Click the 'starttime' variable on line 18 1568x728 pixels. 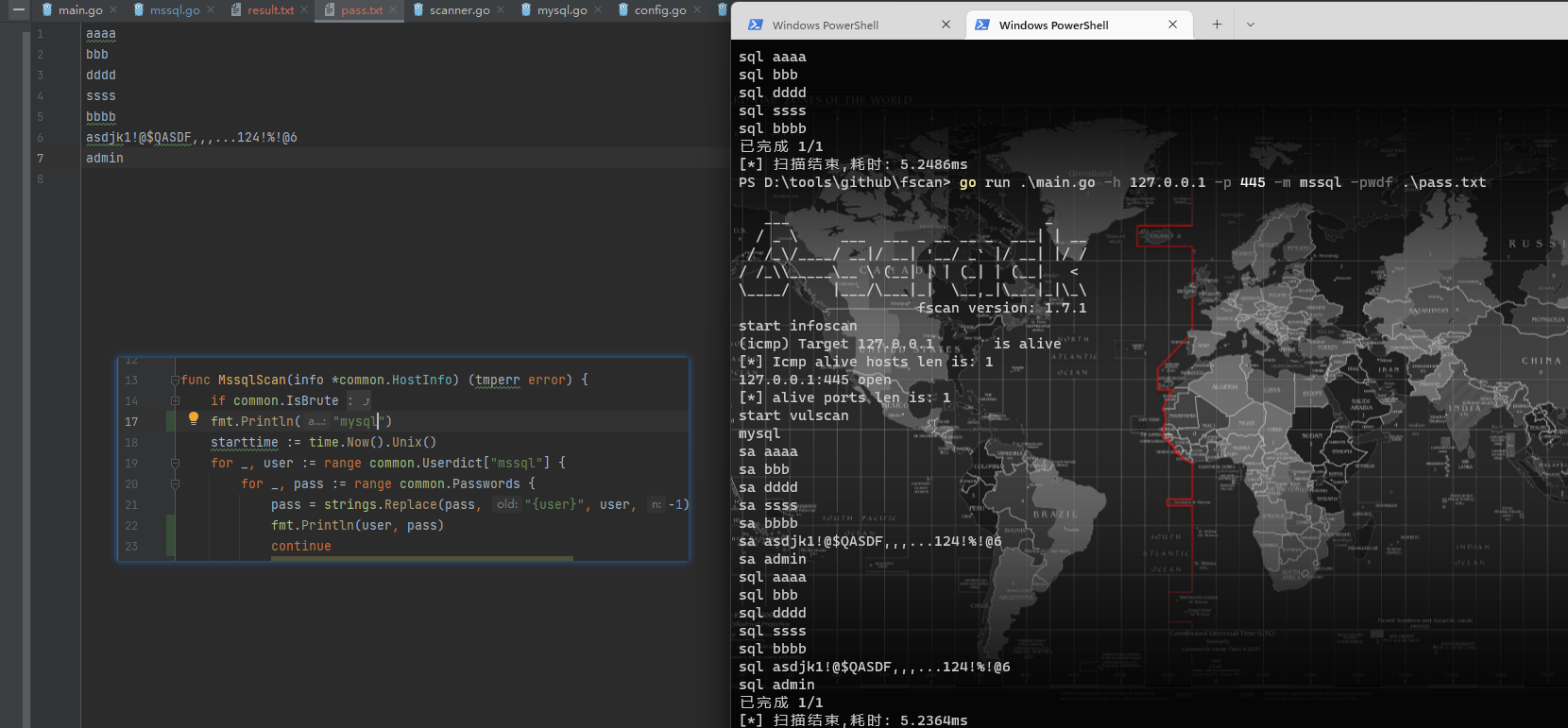[x=245, y=443]
